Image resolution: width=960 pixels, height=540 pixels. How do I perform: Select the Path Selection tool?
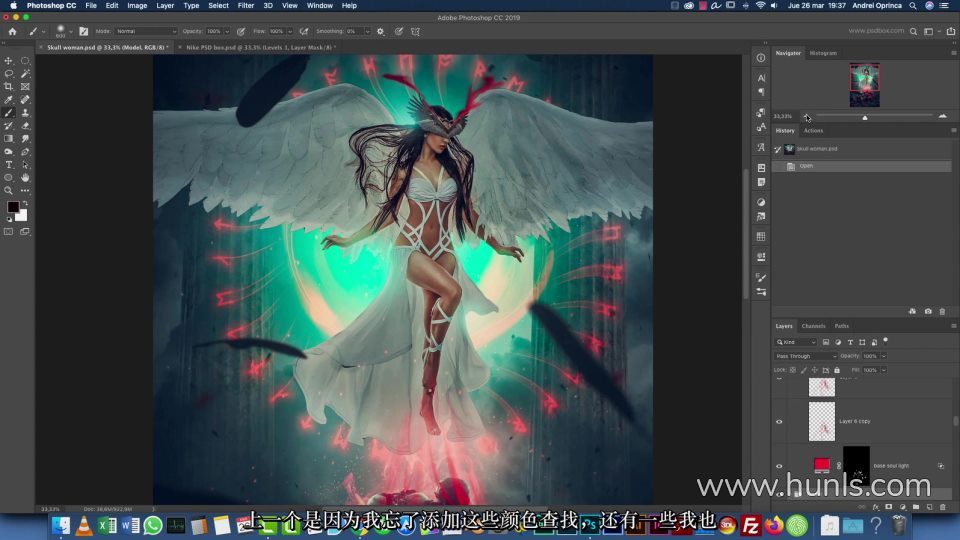click(x=25, y=165)
